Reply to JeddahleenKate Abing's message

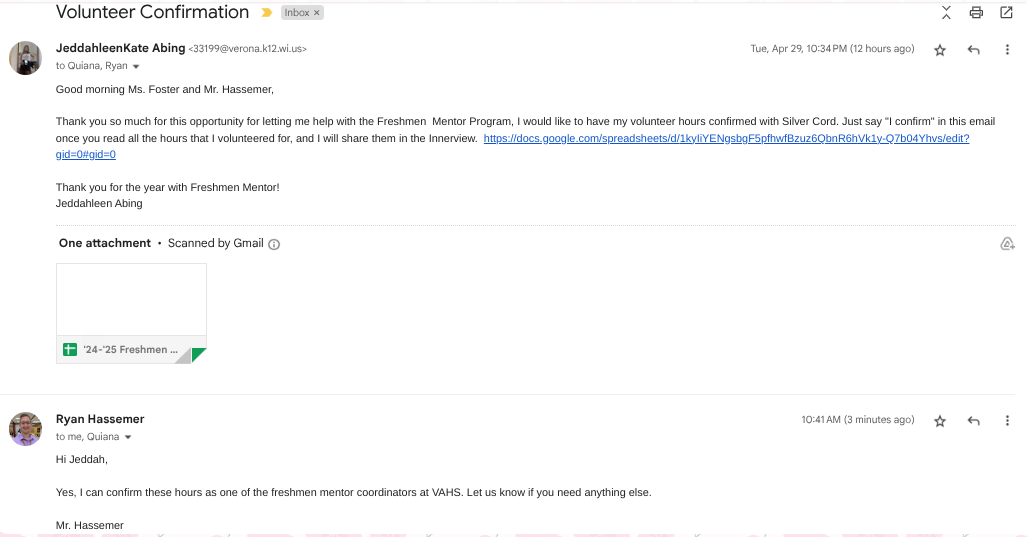[x=974, y=50]
